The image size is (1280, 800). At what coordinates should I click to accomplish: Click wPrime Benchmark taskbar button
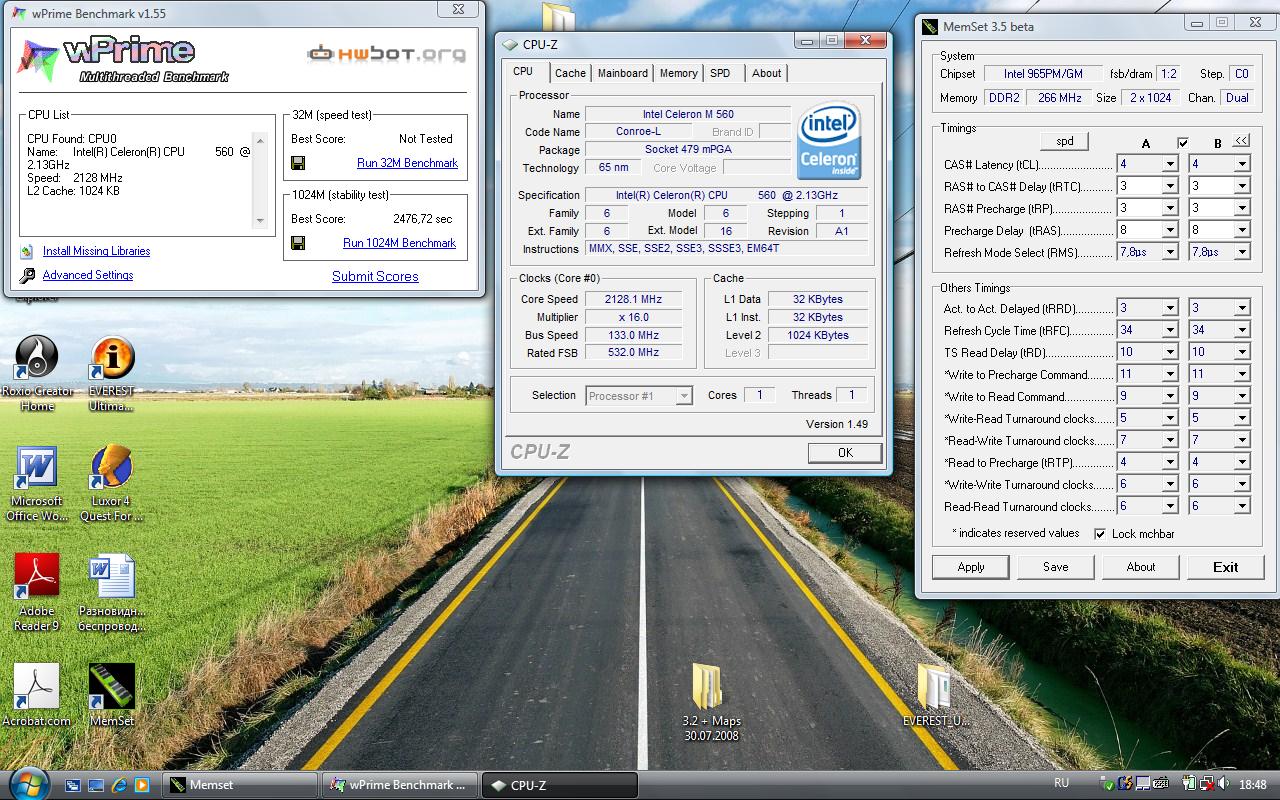click(400, 785)
